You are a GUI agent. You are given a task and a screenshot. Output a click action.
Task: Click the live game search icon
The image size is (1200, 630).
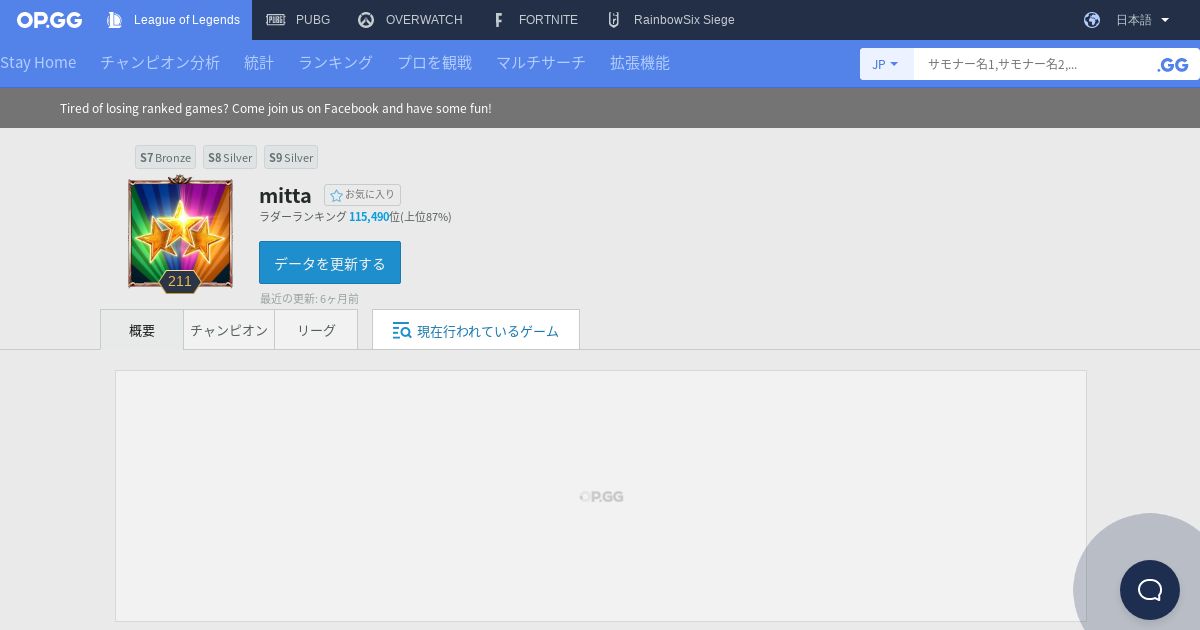point(402,331)
